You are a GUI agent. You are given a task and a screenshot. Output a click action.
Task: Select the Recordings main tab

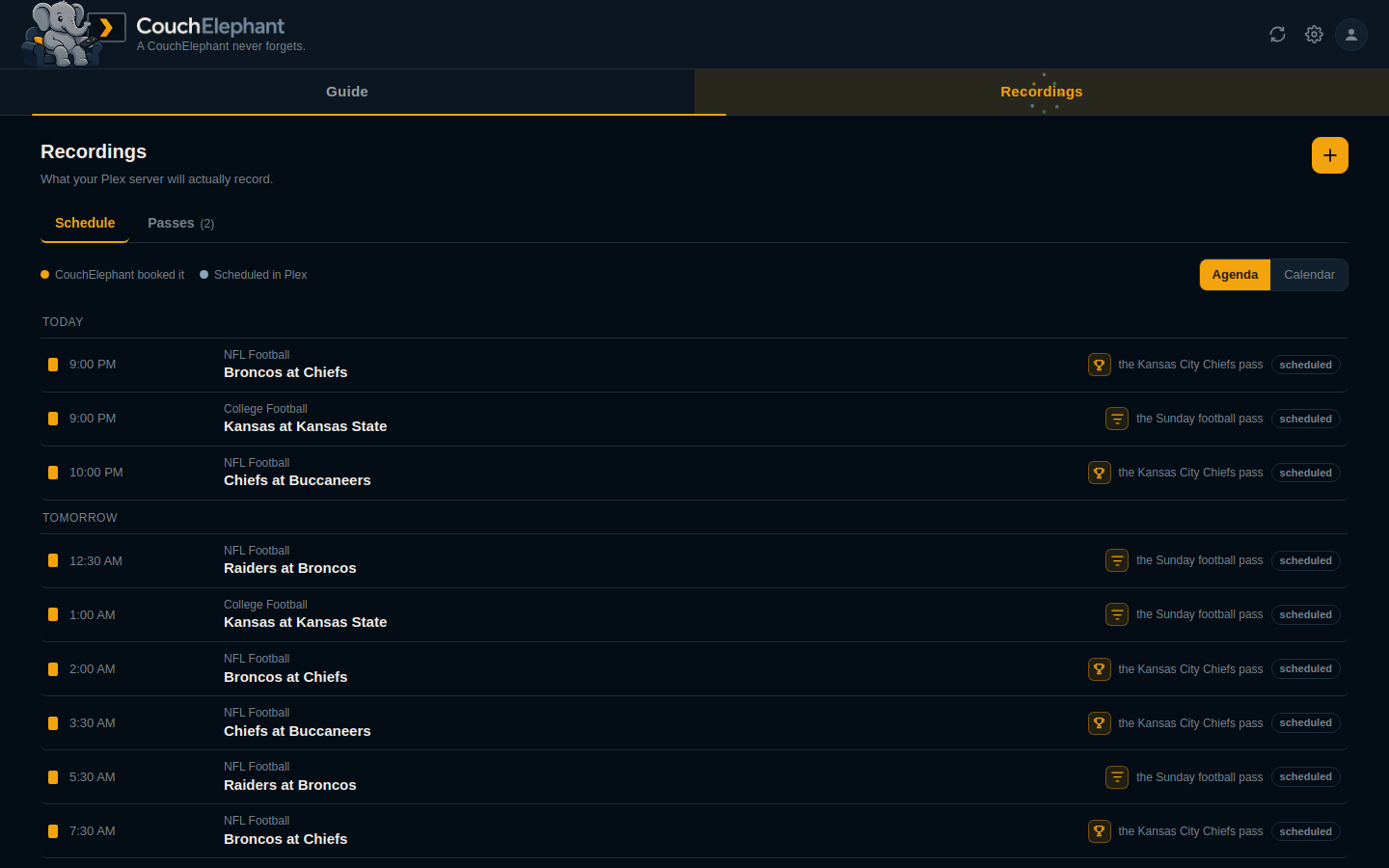tap(1042, 92)
